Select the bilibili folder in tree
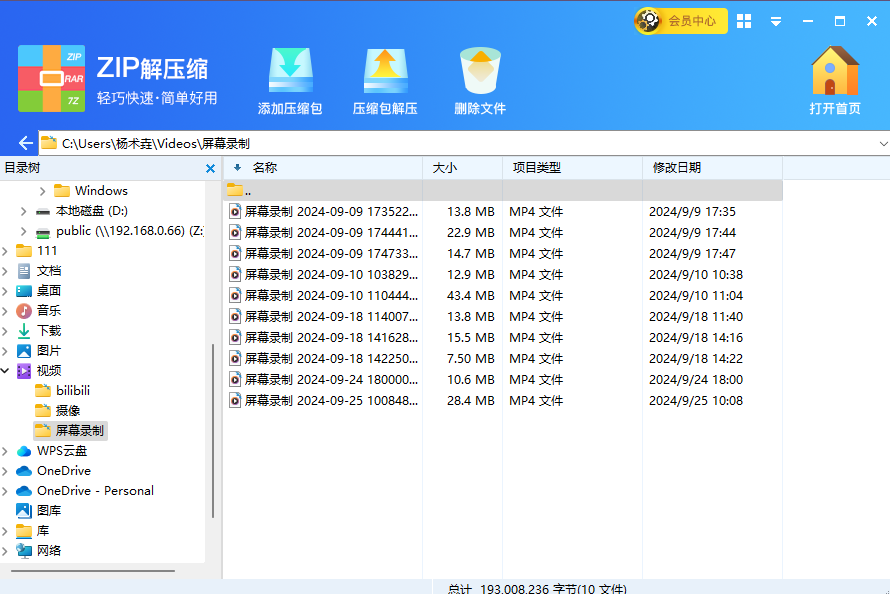Image resolution: width=890 pixels, height=594 pixels. pos(72,391)
